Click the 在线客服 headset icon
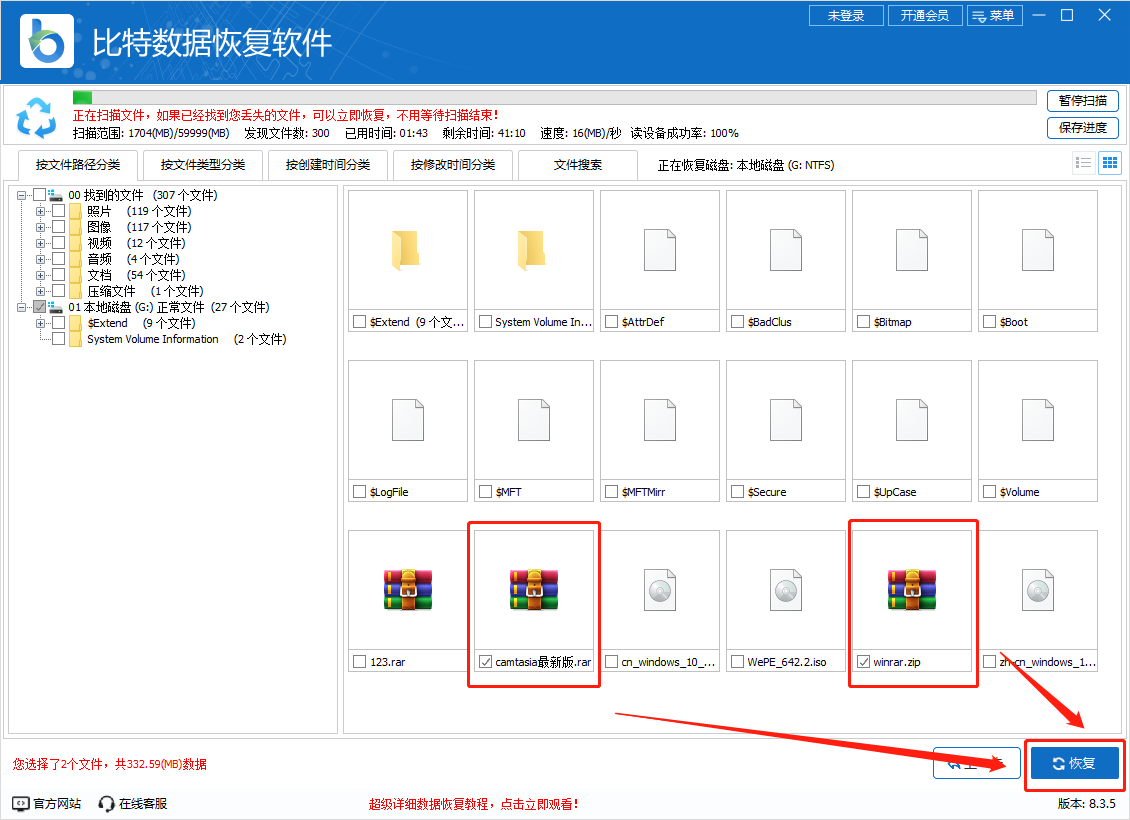The image size is (1130, 820). [x=105, y=802]
